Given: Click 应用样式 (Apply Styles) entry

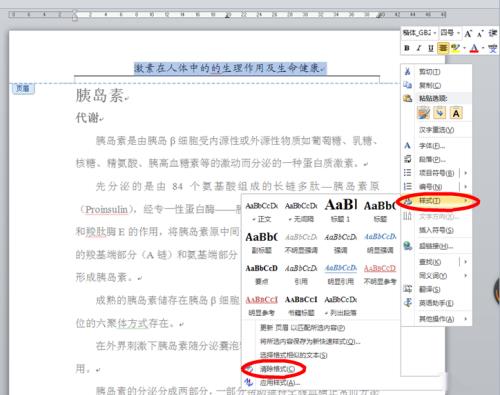Looking at the screenshot, I should [x=279, y=383].
